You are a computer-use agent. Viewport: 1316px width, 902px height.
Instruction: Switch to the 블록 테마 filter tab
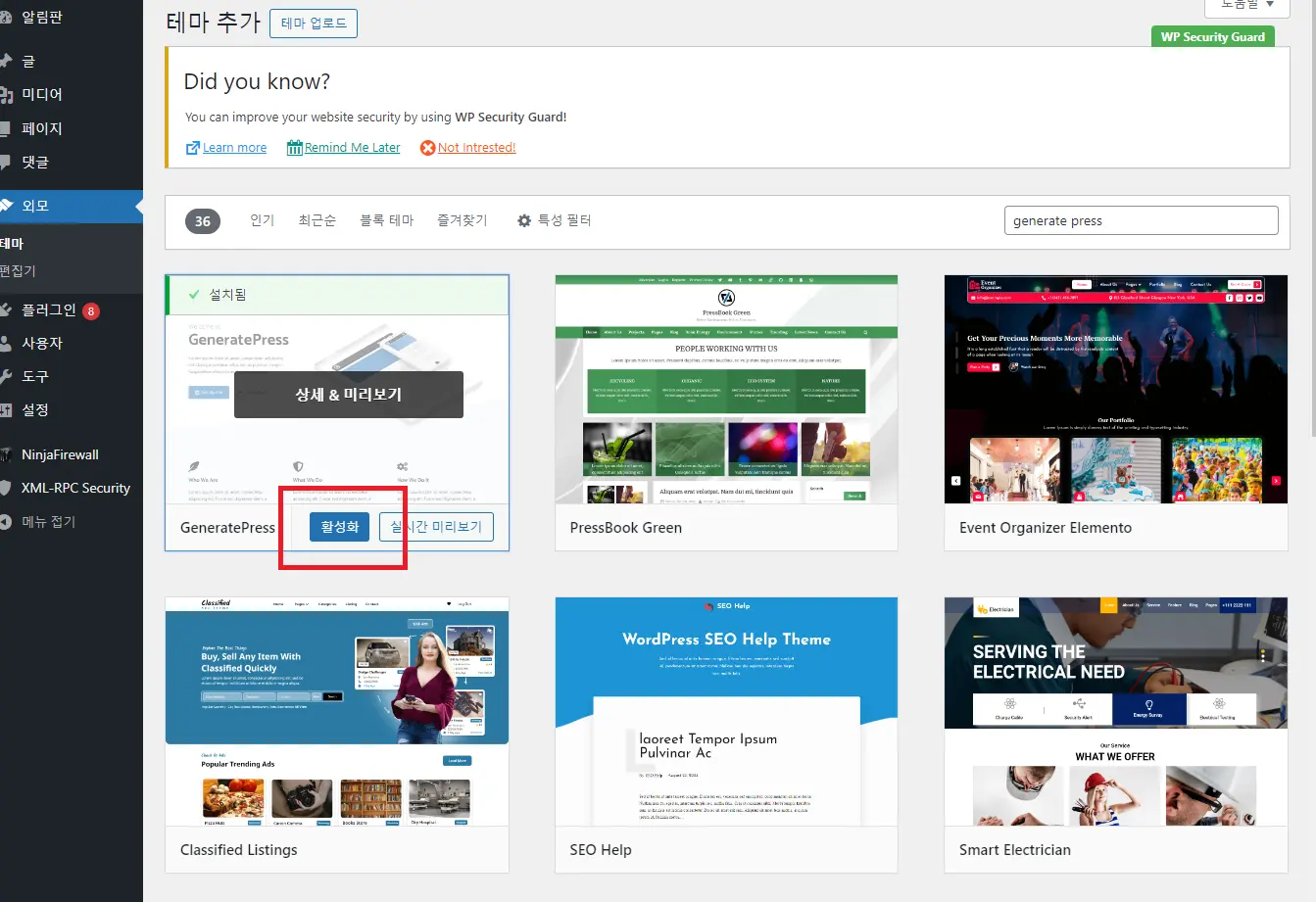(x=387, y=220)
